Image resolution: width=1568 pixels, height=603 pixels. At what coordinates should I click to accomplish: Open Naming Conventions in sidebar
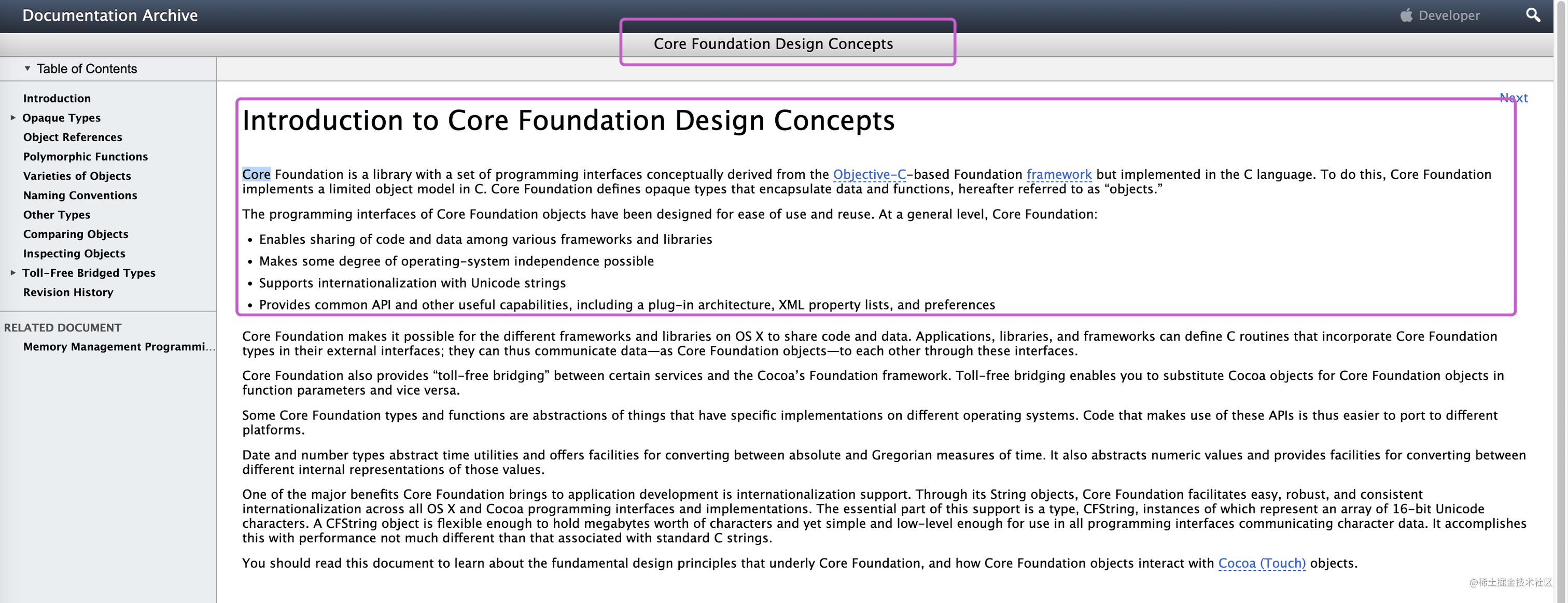pyautogui.click(x=80, y=195)
